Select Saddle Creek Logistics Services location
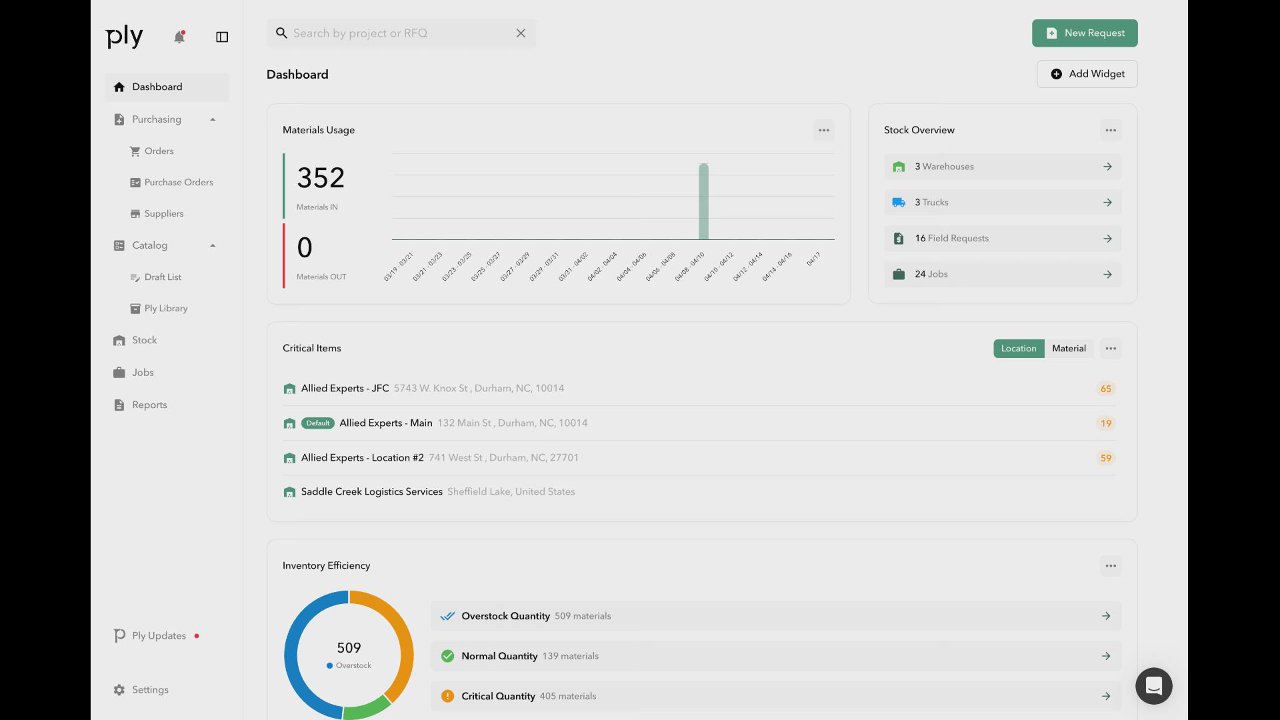The width and height of the screenshot is (1280, 720). coord(700,492)
